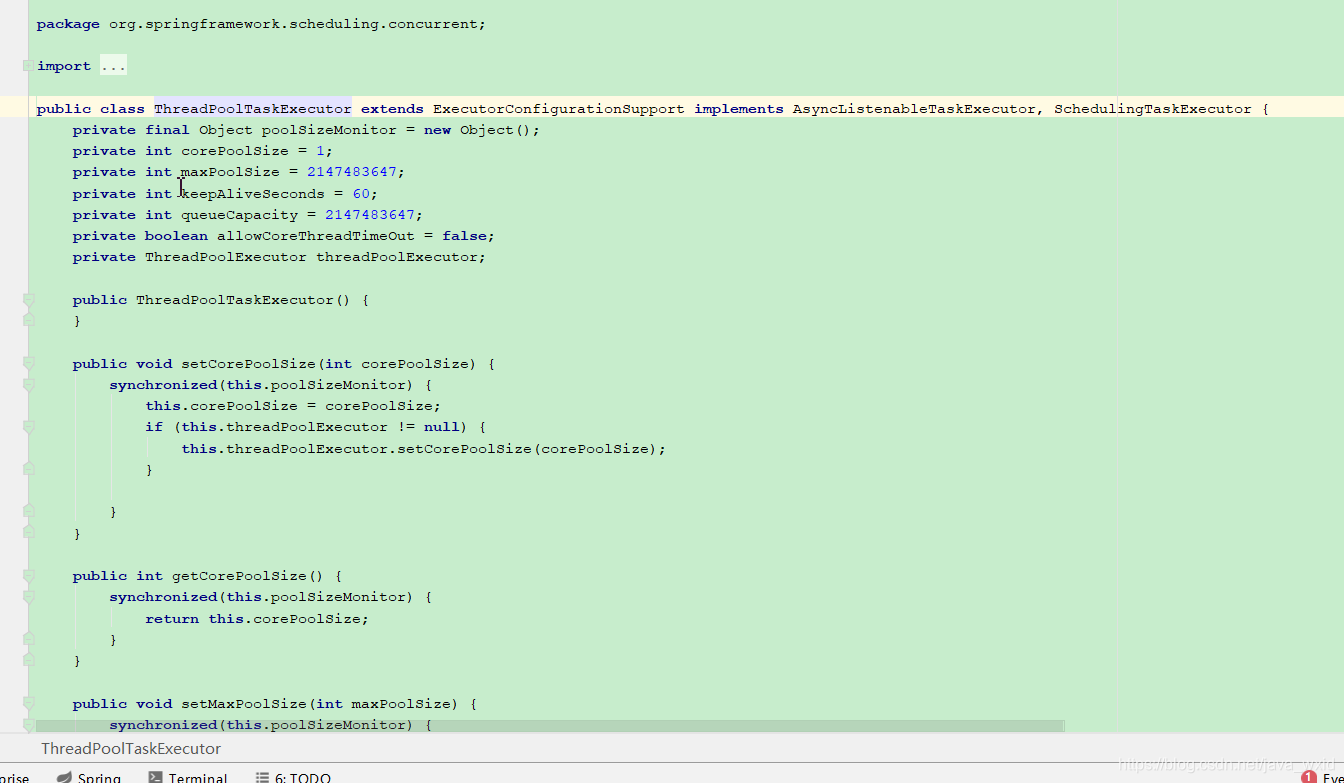Collapse the if (this.threadPoolExecutor != null) block
1344x783 pixels.
29,427
